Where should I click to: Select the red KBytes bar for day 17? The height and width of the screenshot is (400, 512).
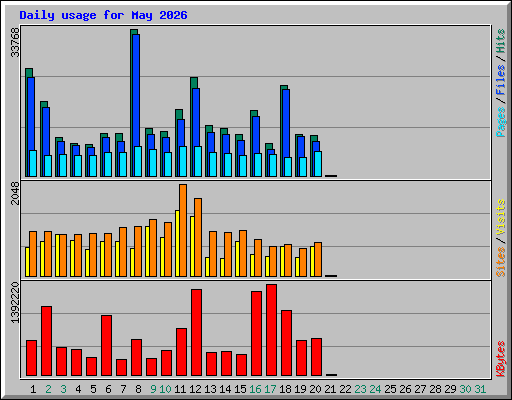[x=271, y=330]
